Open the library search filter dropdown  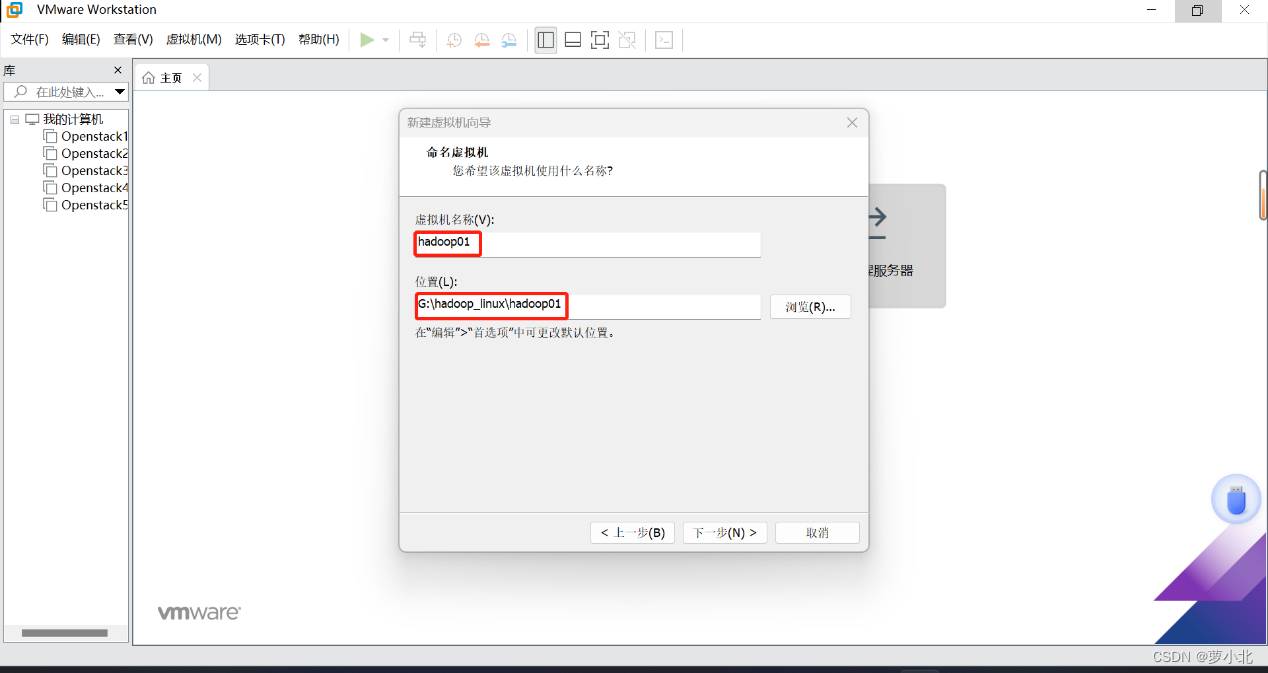coord(120,92)
